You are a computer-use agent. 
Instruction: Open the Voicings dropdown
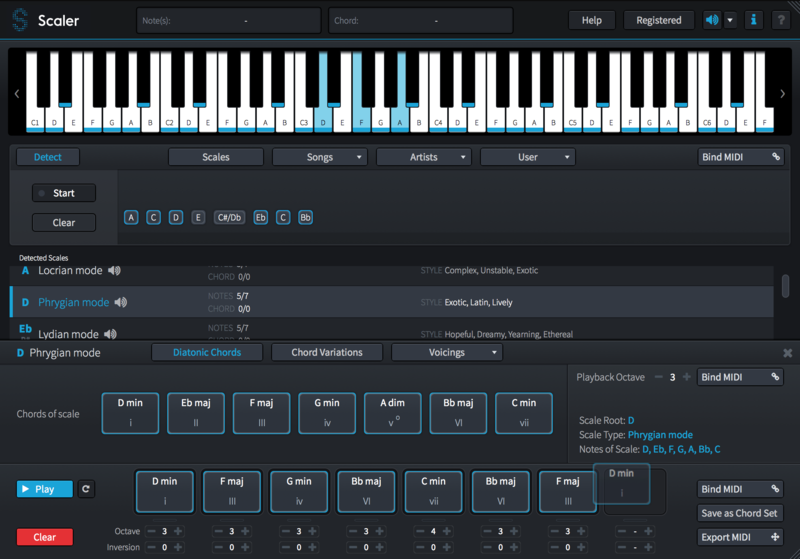(446, 352)
